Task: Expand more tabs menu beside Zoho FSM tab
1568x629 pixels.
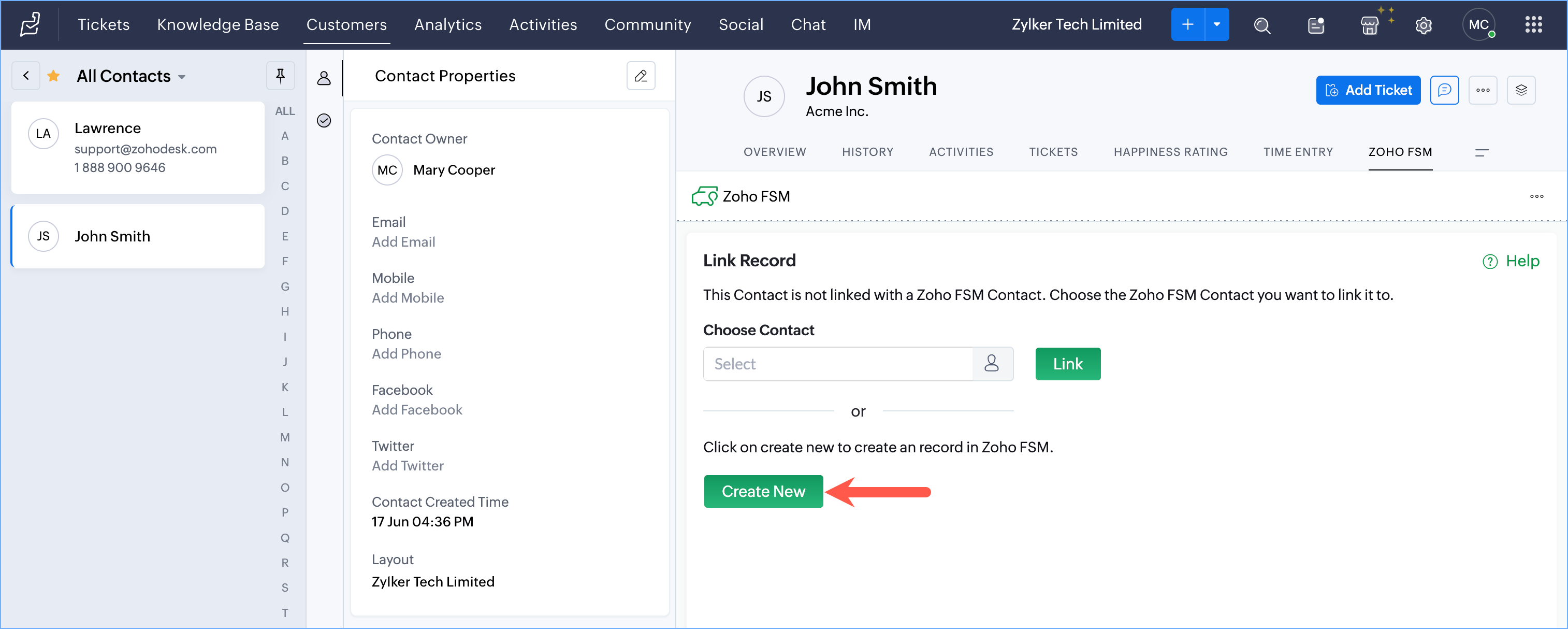Action: click(x=1482, y=152)
